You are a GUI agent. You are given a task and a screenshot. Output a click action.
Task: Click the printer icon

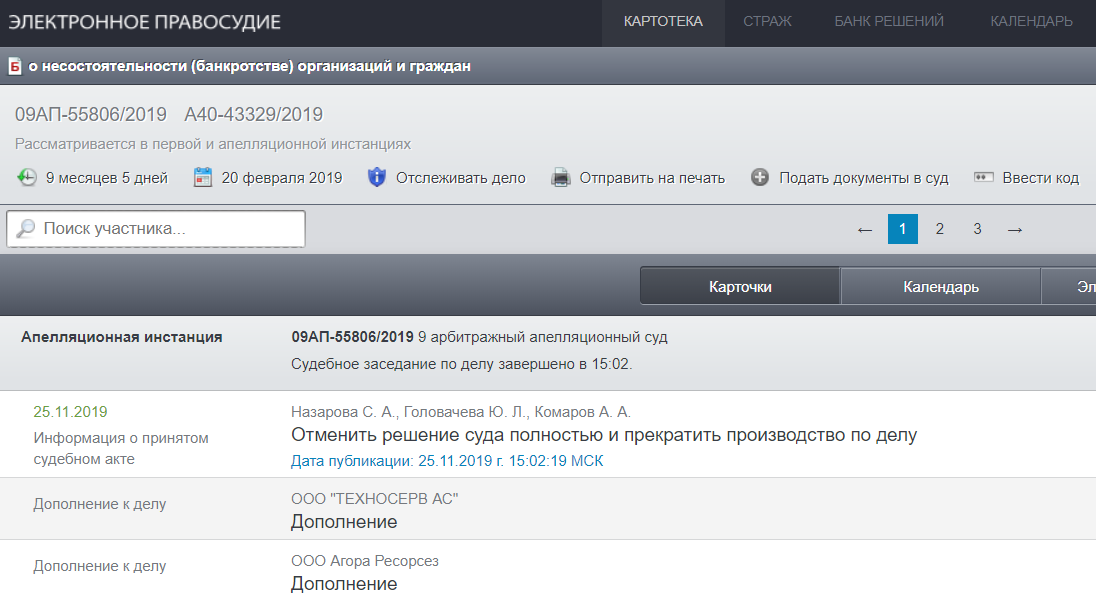(x=561, y=178)
